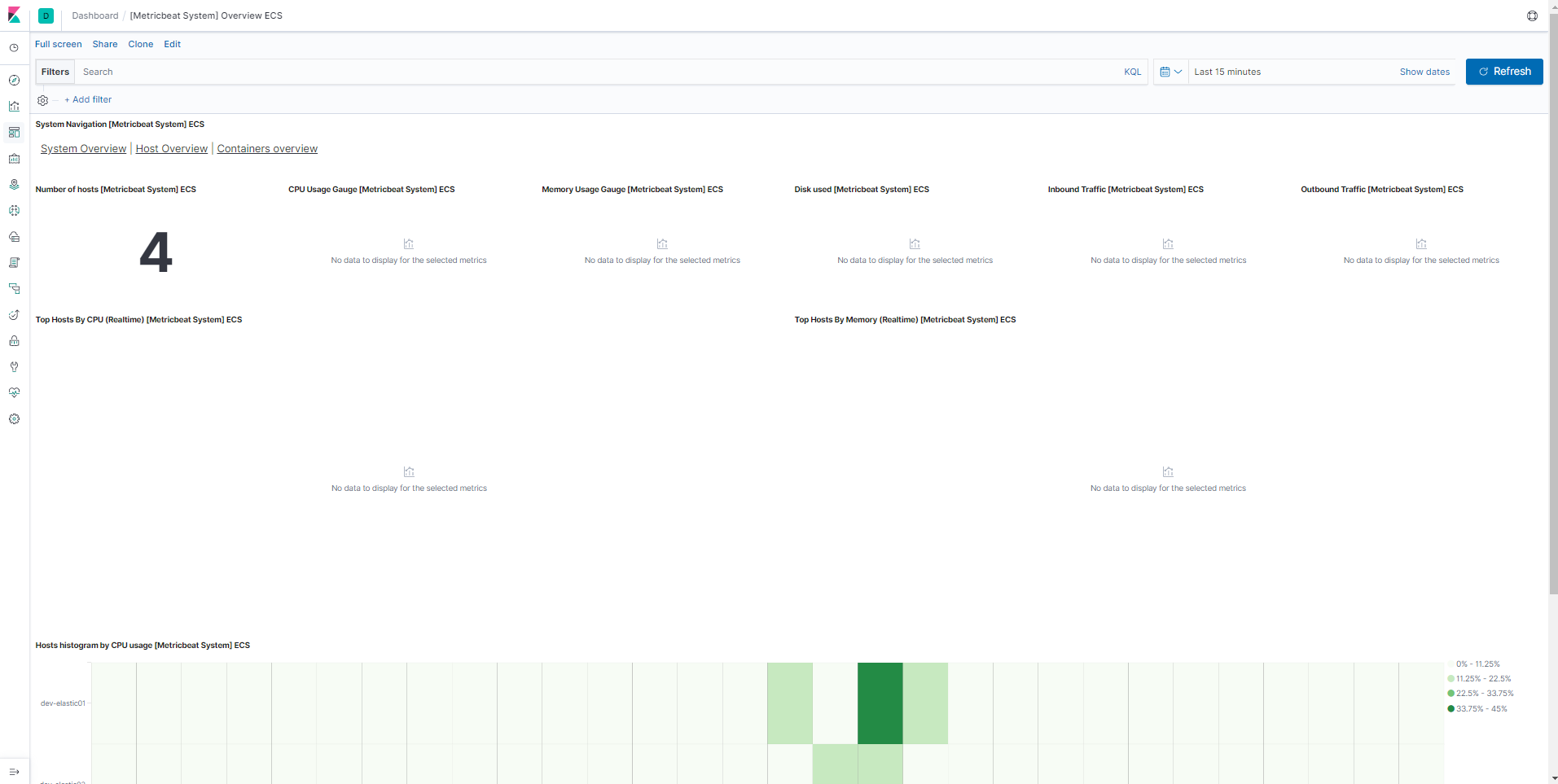This screenshot has height=784, width=1558.
Task: Open Maps from the map-pin sidebar icon
Action: pos(14,185)
